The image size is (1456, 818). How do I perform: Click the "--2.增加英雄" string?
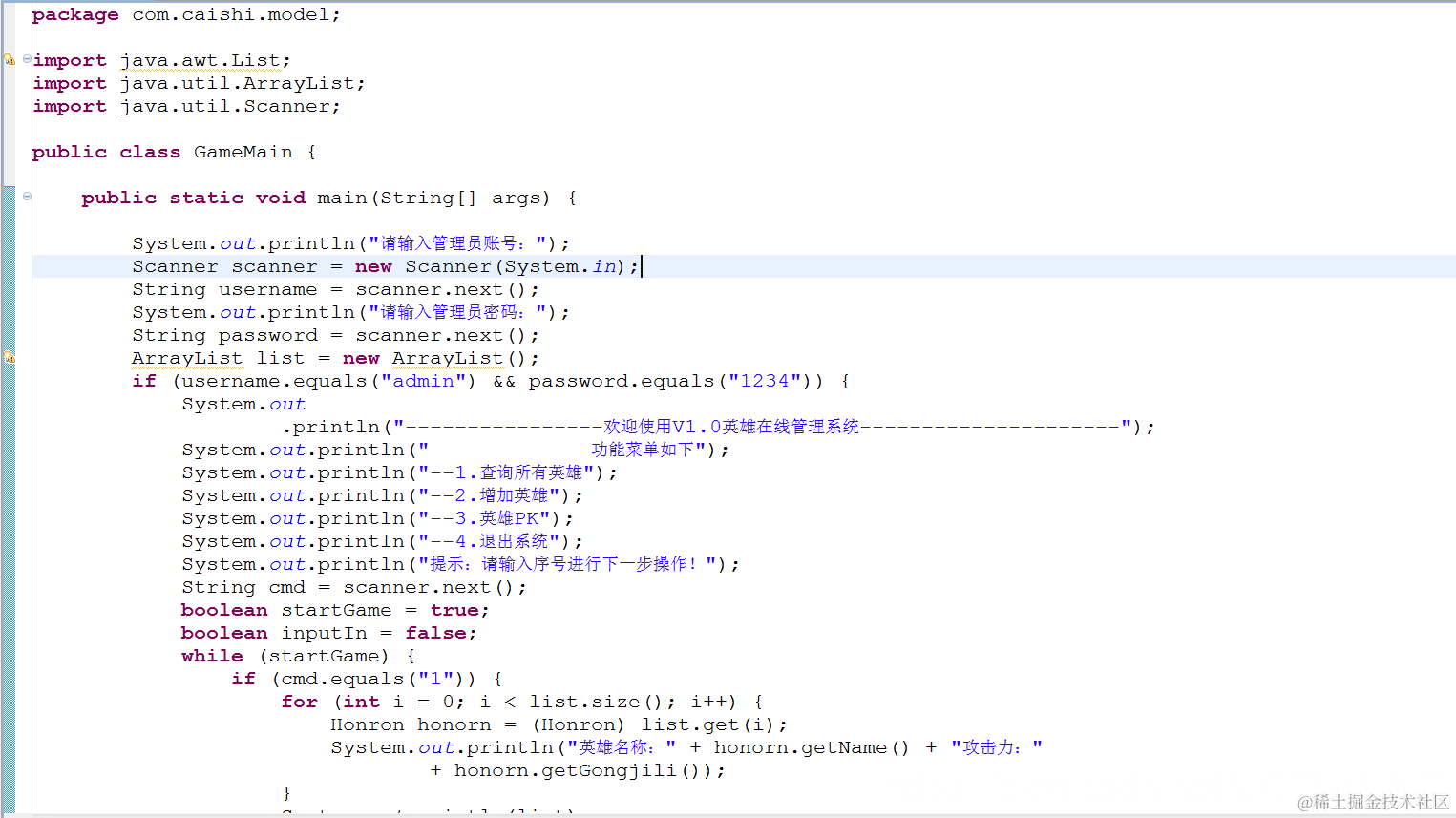point(489,496)
